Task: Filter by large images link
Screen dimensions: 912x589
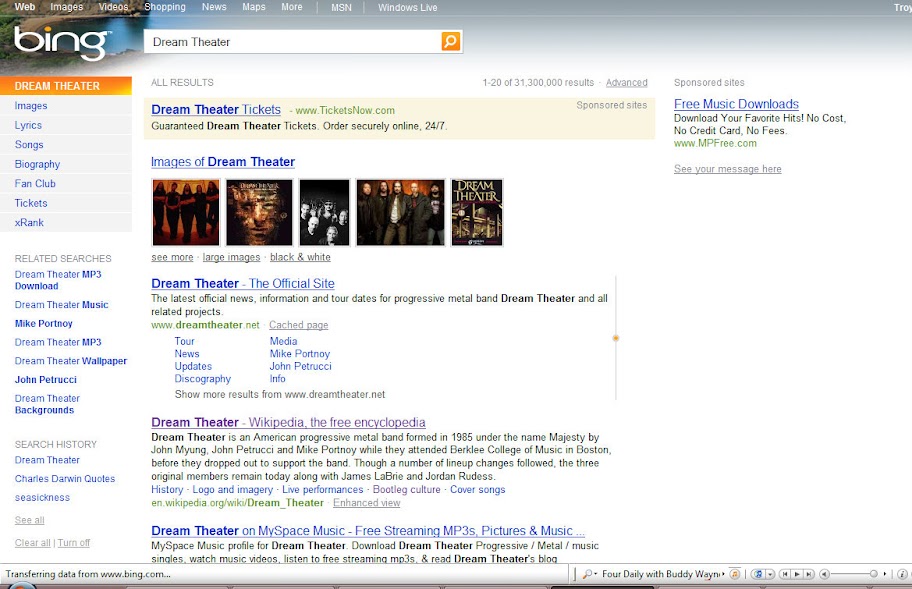Action: click(x=231, y=257)
